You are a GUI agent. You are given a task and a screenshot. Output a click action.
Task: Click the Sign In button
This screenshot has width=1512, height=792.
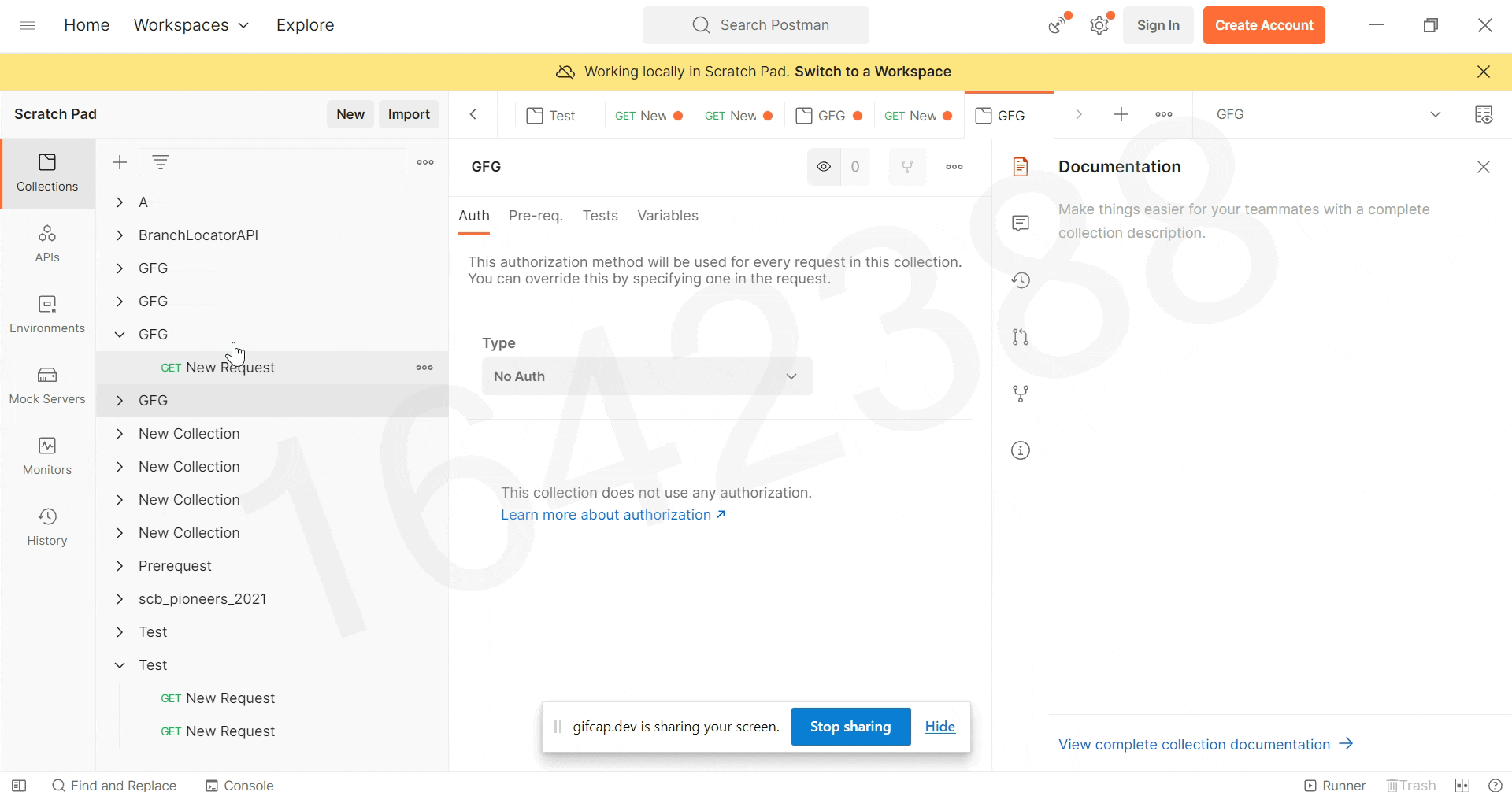pos(1158,25)
